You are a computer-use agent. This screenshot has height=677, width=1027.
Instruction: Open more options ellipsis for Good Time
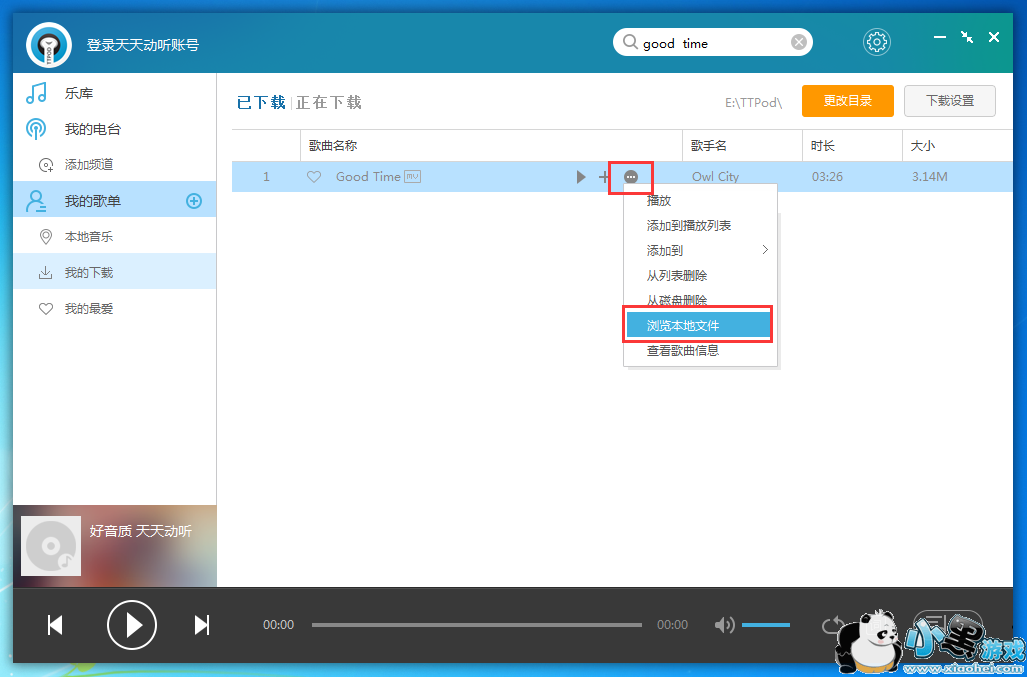(631, 177)
